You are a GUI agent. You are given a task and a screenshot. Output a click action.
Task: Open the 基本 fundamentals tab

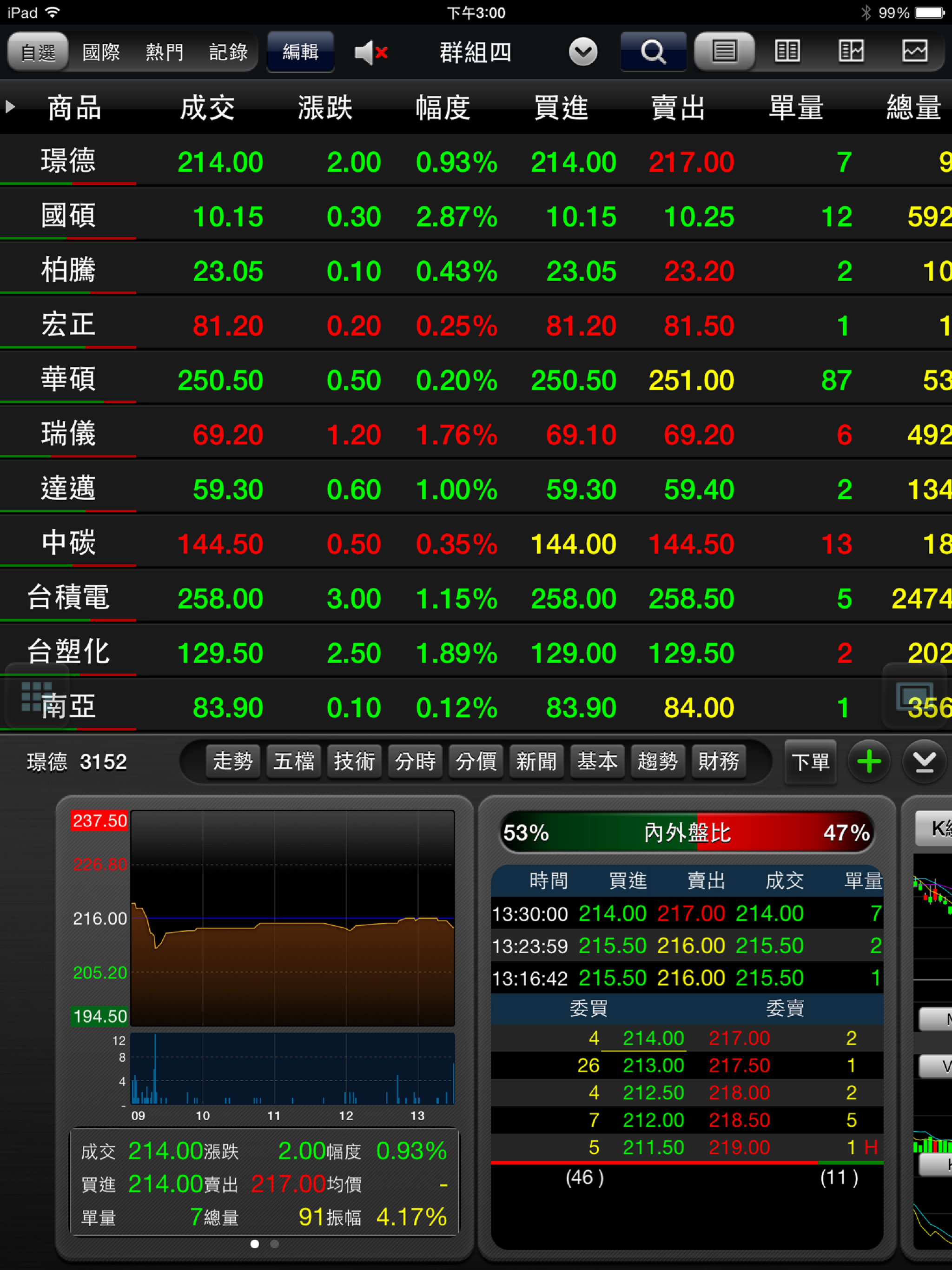pyautogui.click(x=597, y=761)
